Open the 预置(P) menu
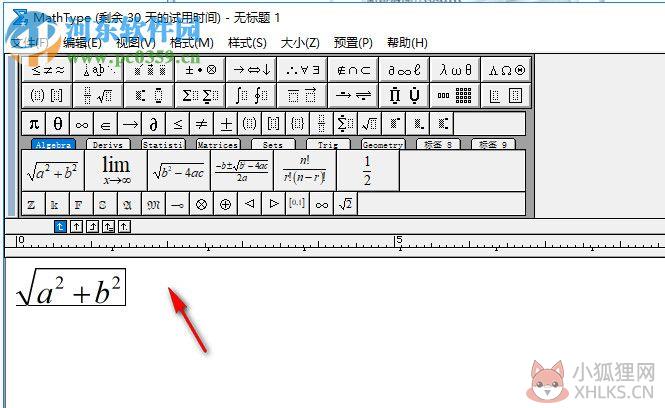Image resolution: width=665 pixels, height=408 pixels. 353,42
